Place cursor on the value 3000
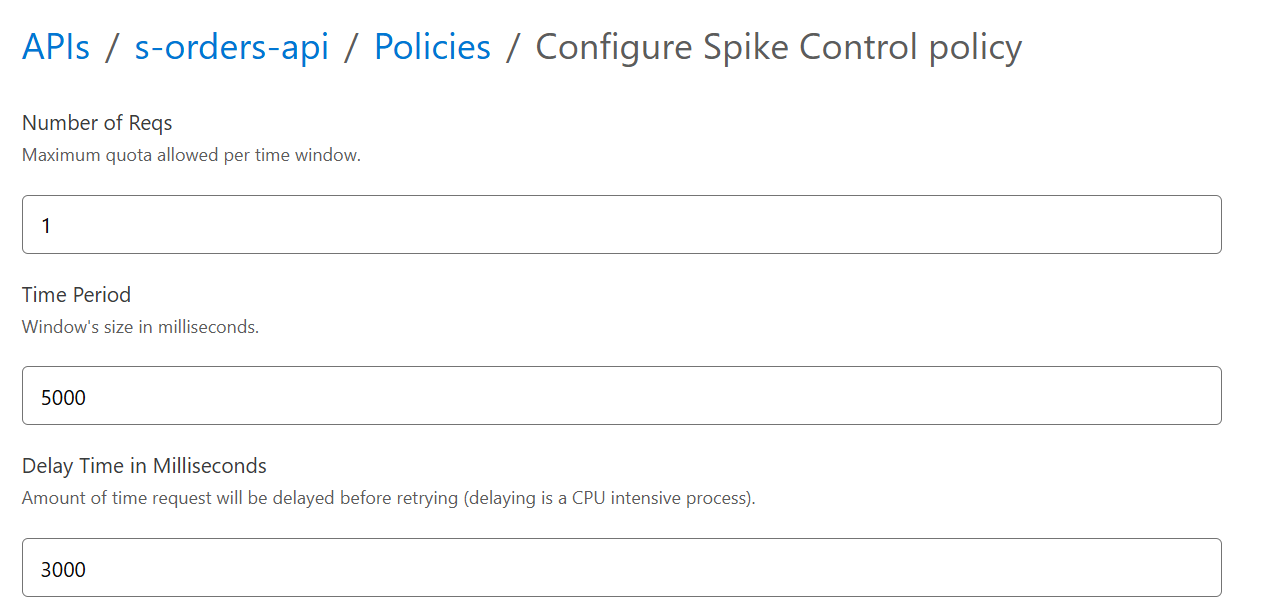Image resolution: width=1283 pixels, height=609 pixels. tap(63, 569)
